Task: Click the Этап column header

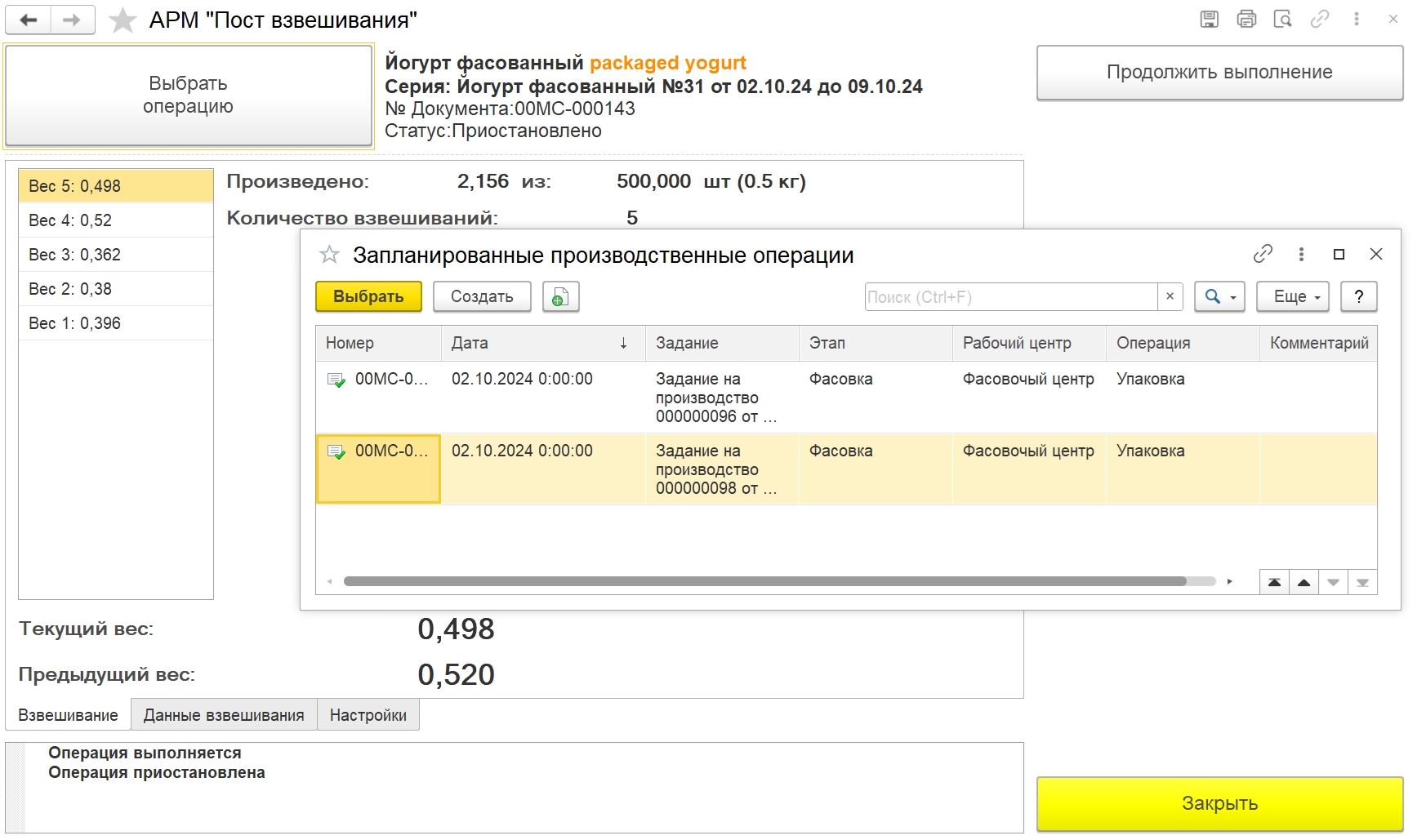Action: coord(876,344)
